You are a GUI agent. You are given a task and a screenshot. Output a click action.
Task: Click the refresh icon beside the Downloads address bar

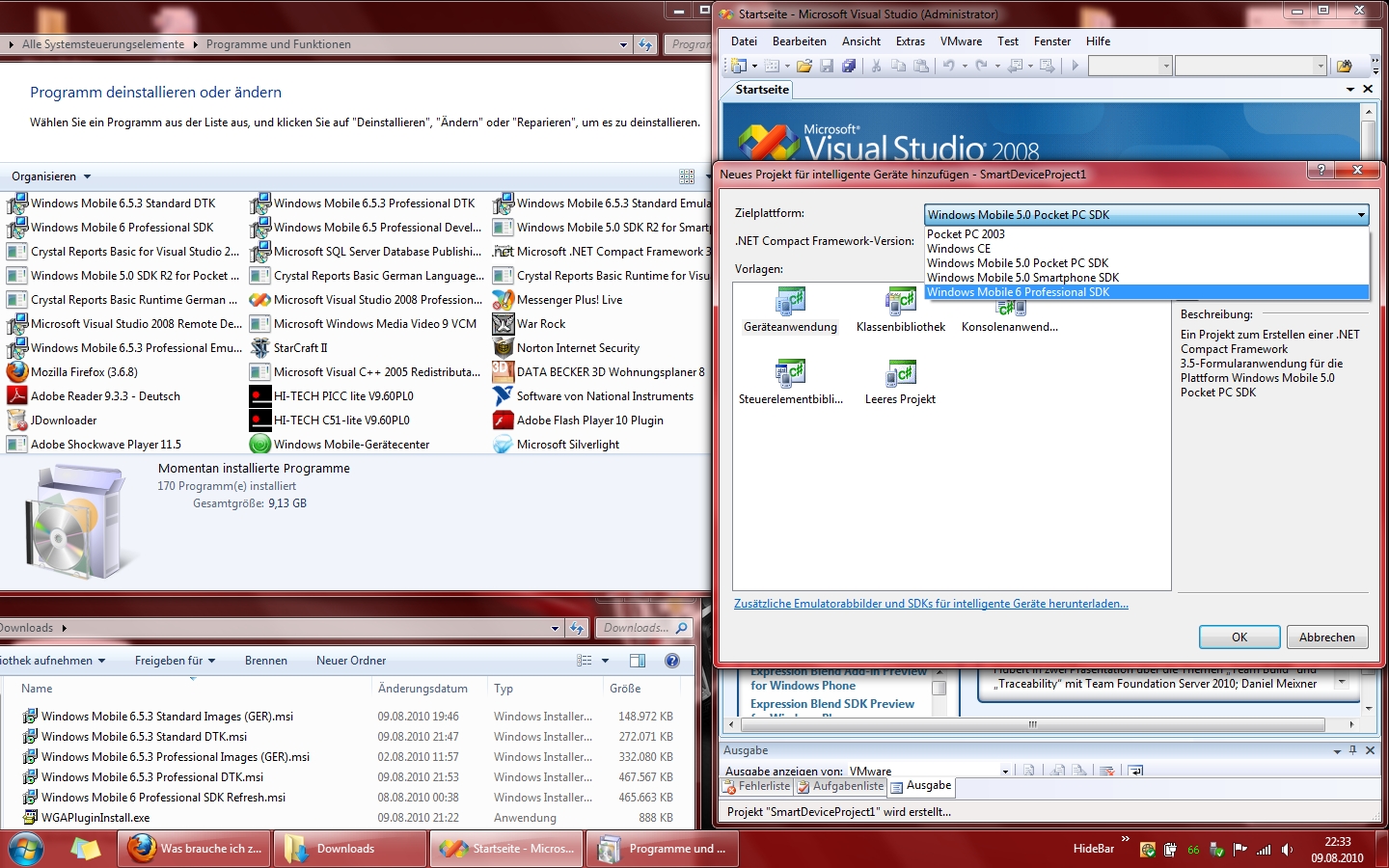(x=577, y=628)
